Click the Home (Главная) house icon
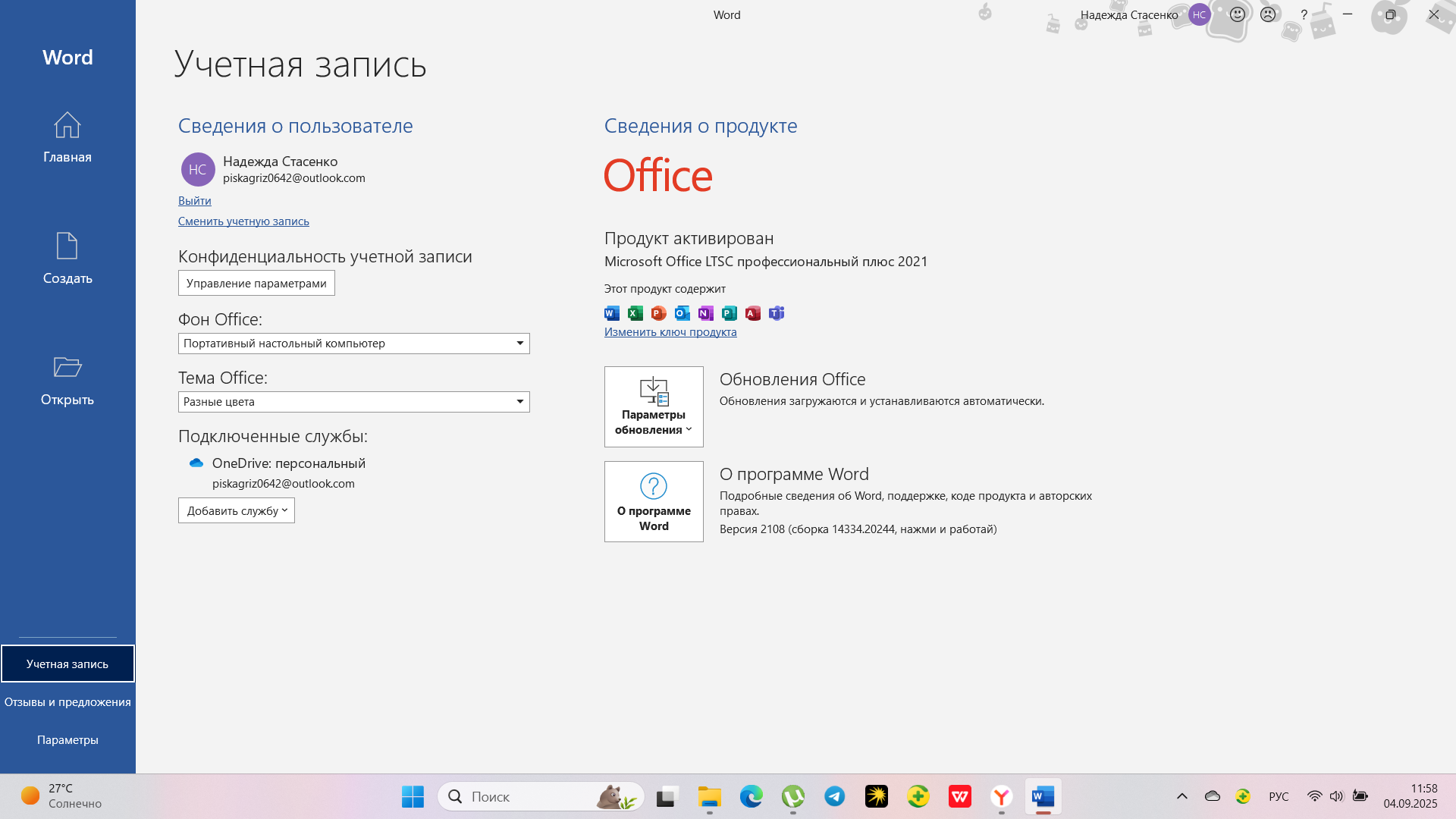 pos(67,126)
